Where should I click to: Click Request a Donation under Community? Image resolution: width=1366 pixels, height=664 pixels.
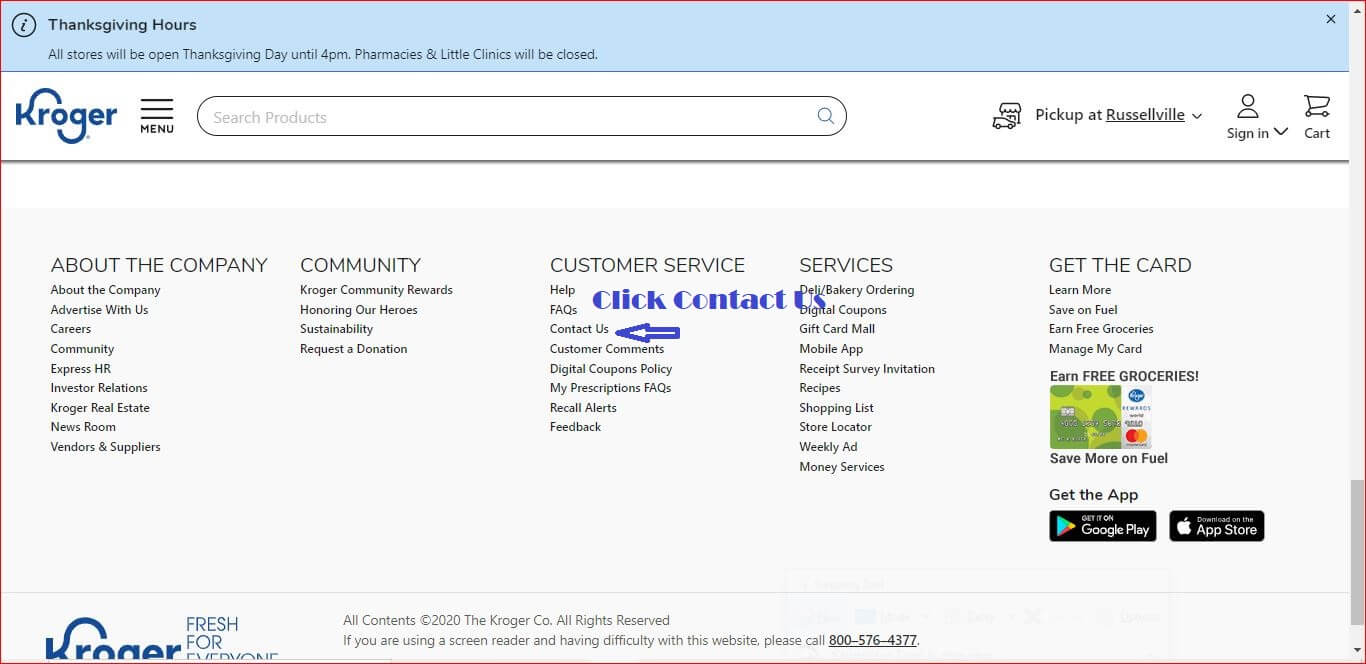[353, 348]
